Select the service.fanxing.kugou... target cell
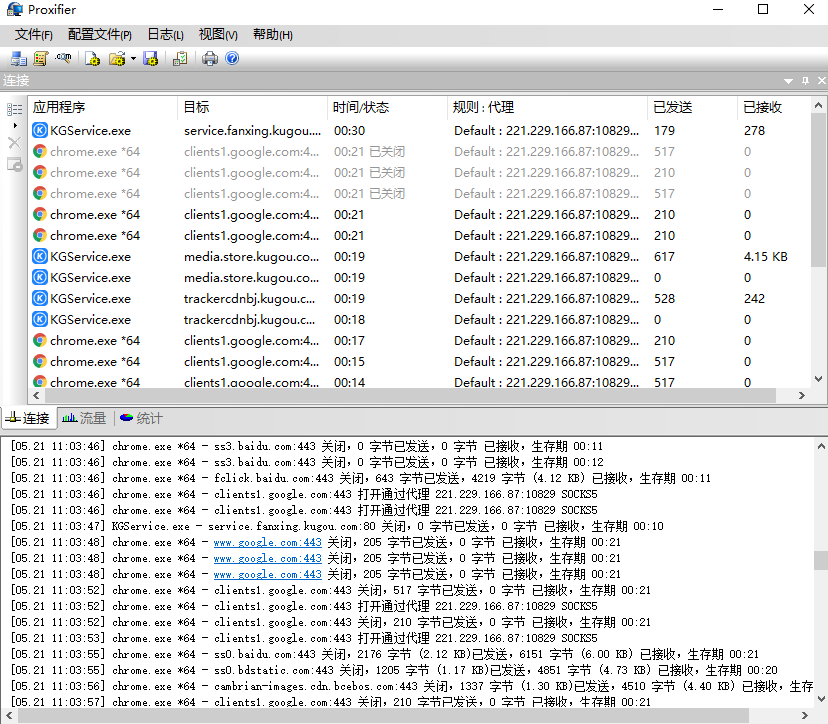The image size is (828, 724). pyautogui.click(x=252, y=130)
